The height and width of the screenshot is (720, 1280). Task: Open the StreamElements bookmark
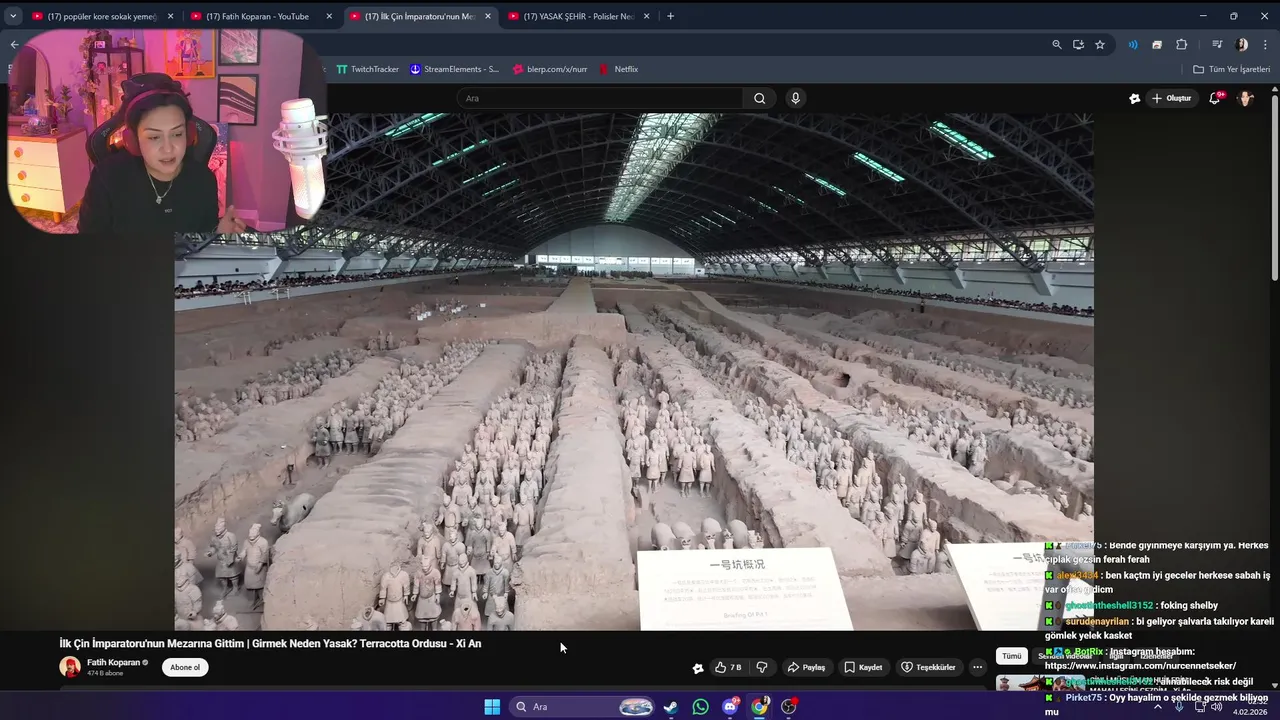[x=454, y=69]
